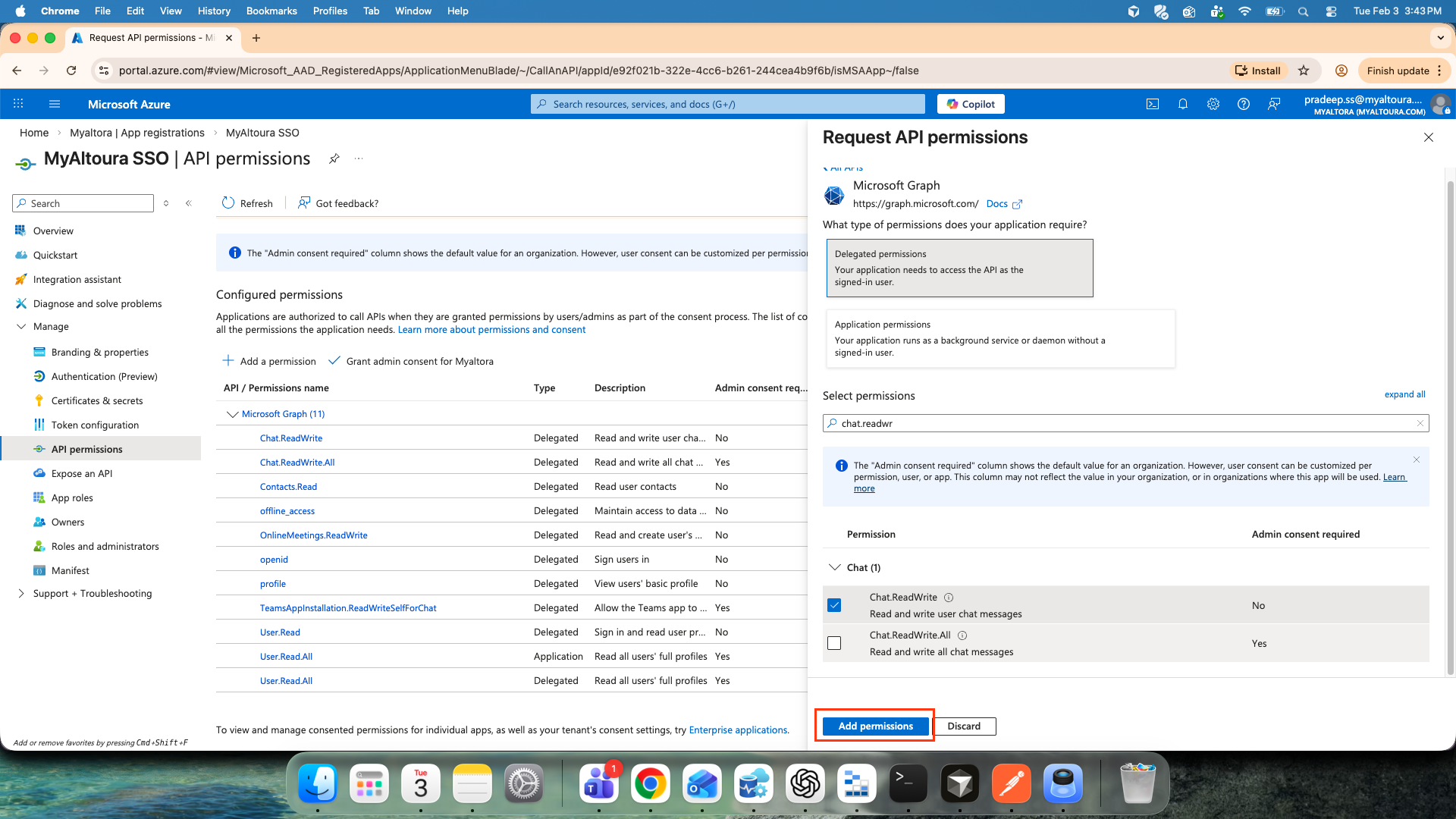Click Grant admin consent for Myaltora
This screenshot has height=819, width=1456.
(411, 361)
